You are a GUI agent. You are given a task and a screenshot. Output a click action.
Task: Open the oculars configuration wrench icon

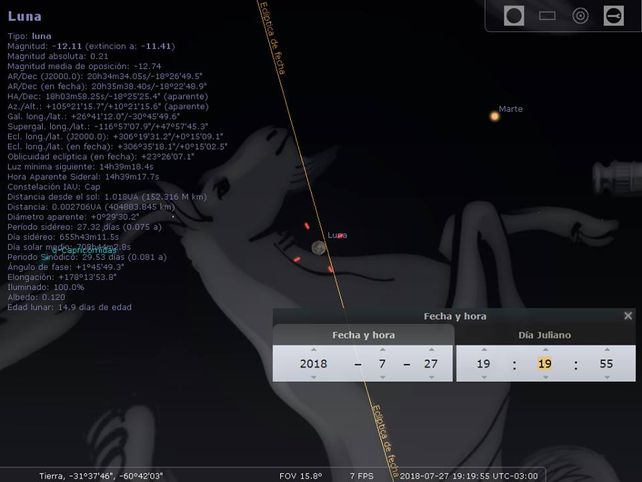point(614,16)
